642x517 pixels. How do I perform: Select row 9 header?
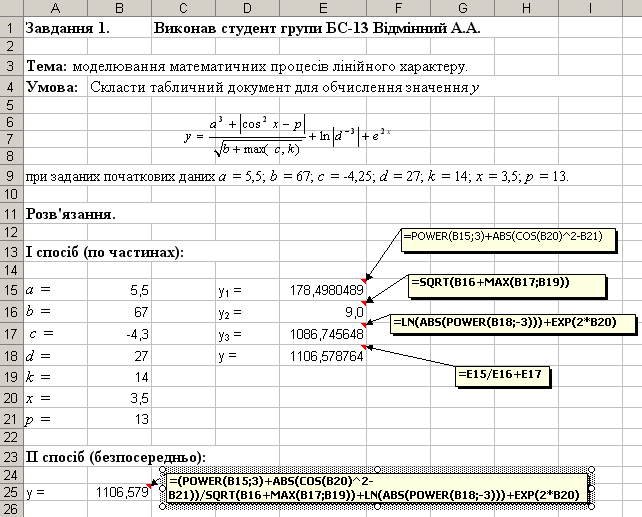[11, 176]
